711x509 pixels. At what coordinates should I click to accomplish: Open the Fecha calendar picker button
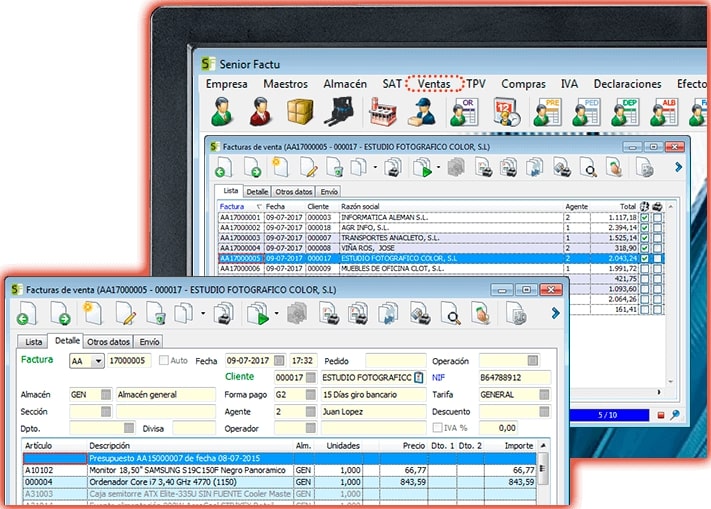click(x=279, y=360)
